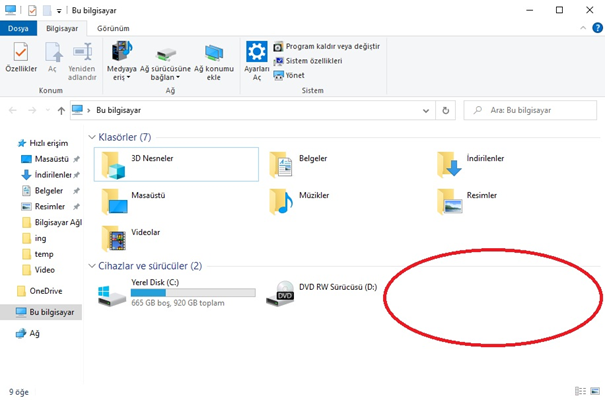The width and height of the screenshot is (605, 400).
Task: Click the Özellikler ribbon icon
Action: pyautogui.click(x=21, y=60)
